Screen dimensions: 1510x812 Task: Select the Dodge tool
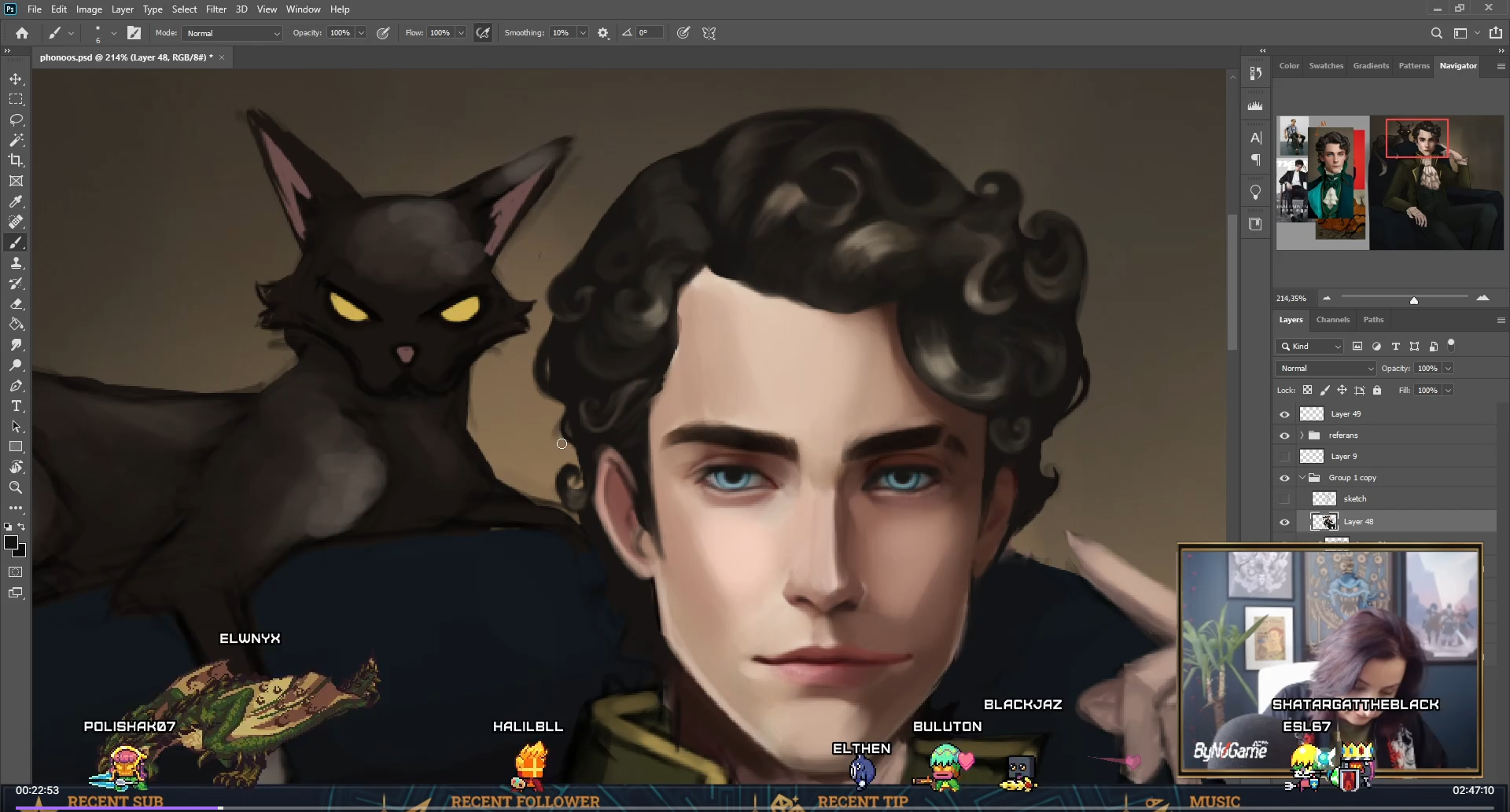(x=16, y=366)
